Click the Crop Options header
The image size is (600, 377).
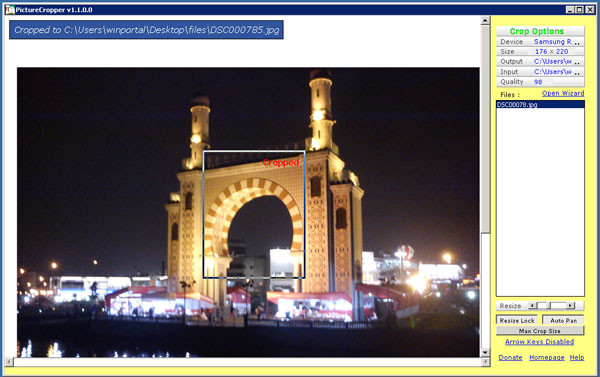(x=540, y=31)
